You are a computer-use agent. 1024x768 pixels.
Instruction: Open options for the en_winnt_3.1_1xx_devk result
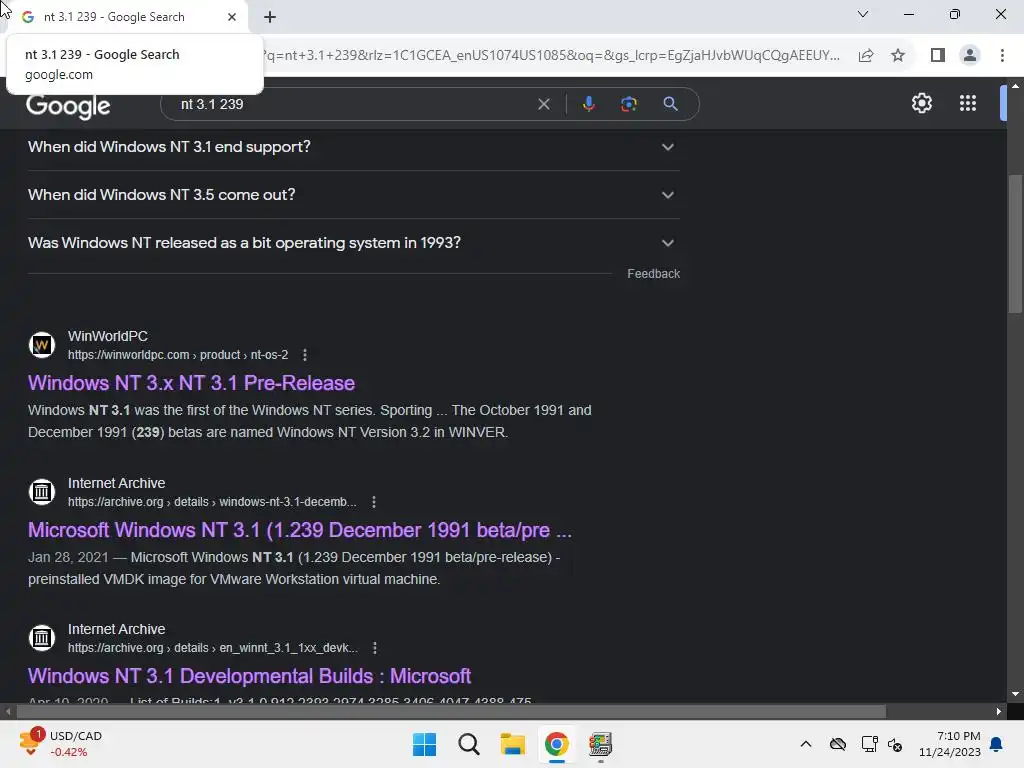point(374,648)
